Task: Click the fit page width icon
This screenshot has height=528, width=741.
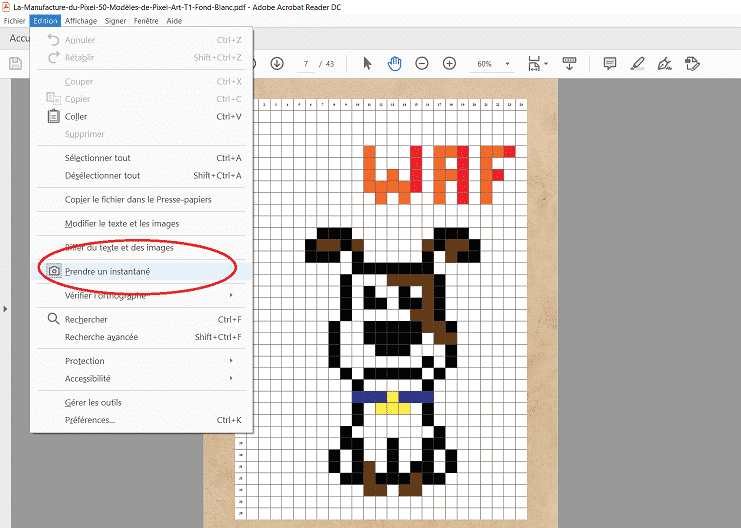Action: [x=534, y=63]
